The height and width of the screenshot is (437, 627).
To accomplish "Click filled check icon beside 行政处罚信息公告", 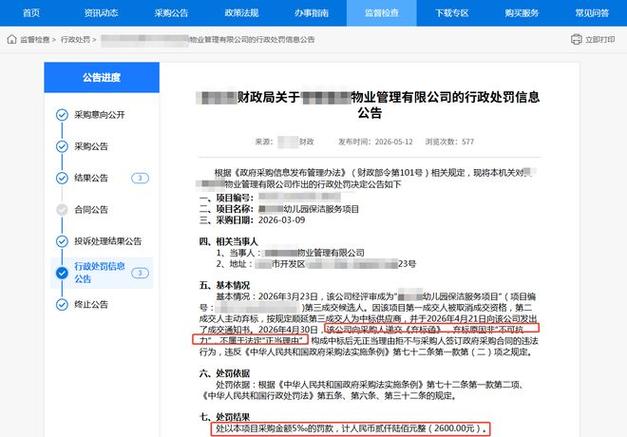I will tap(62, 273).
